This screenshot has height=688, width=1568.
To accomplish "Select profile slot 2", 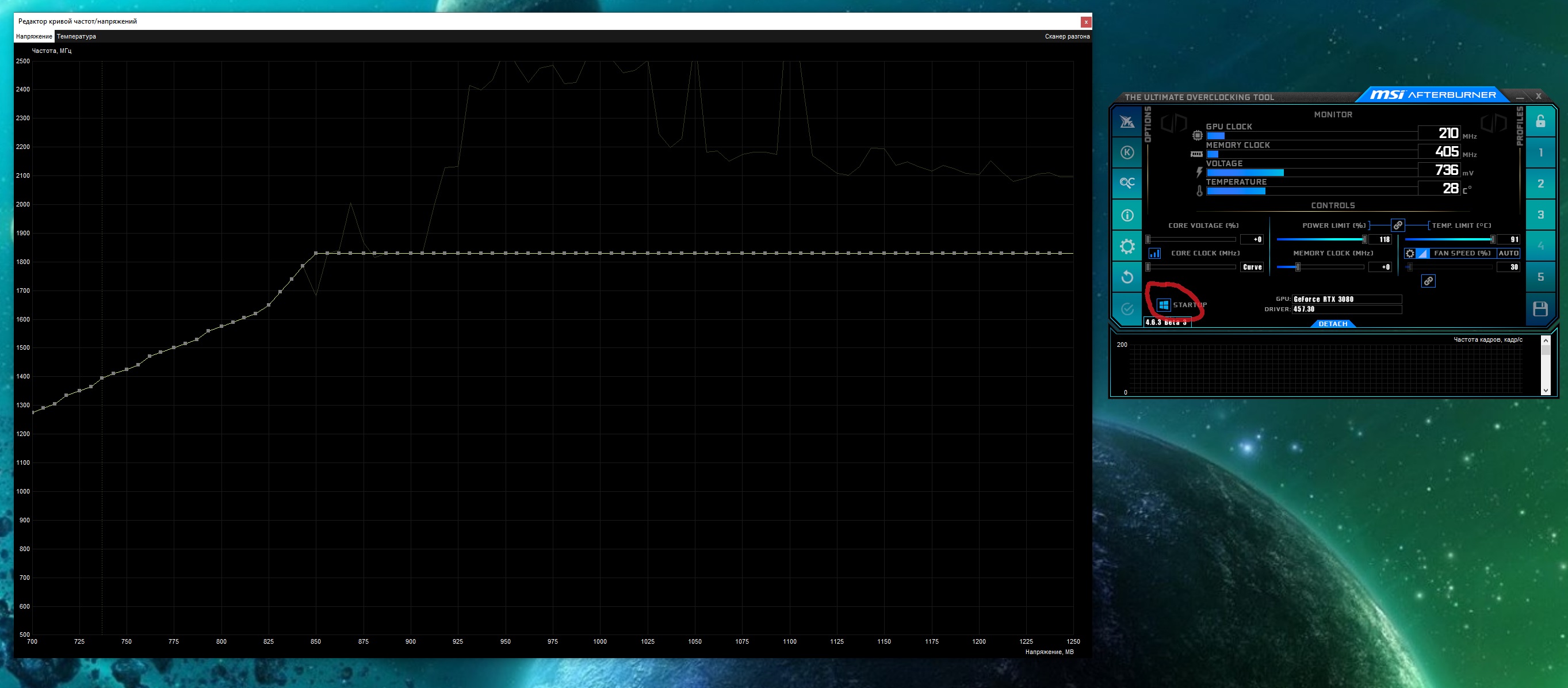I will [1540, 184].
